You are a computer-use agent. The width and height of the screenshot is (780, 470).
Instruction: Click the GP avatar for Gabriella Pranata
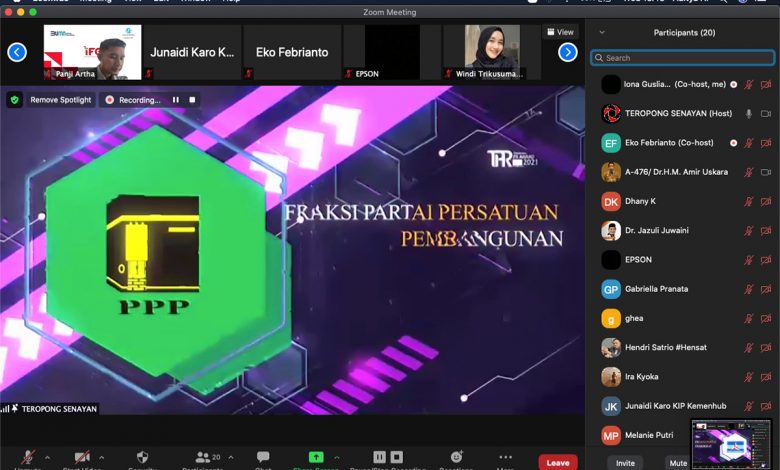(611, 289)
